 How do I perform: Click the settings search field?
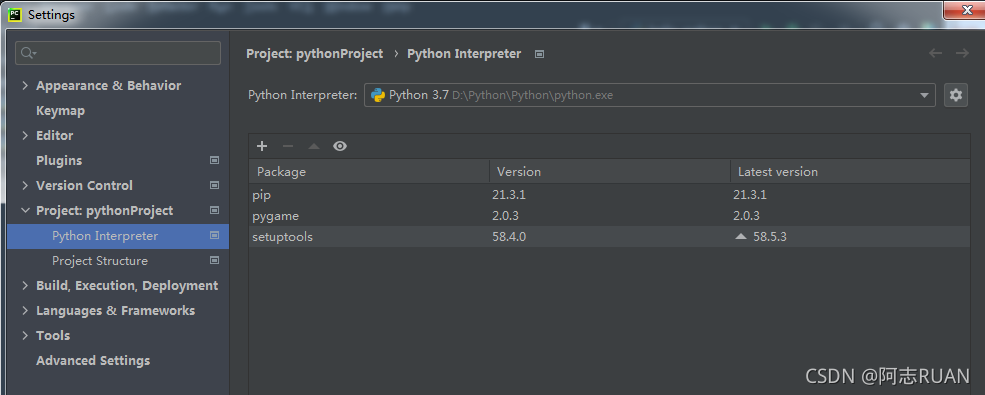point(118,53)
